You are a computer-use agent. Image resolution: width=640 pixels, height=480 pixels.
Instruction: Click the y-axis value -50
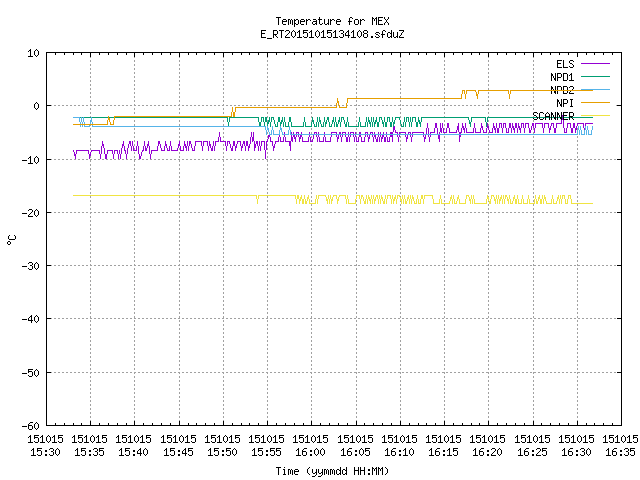click(x=31, y=373)
